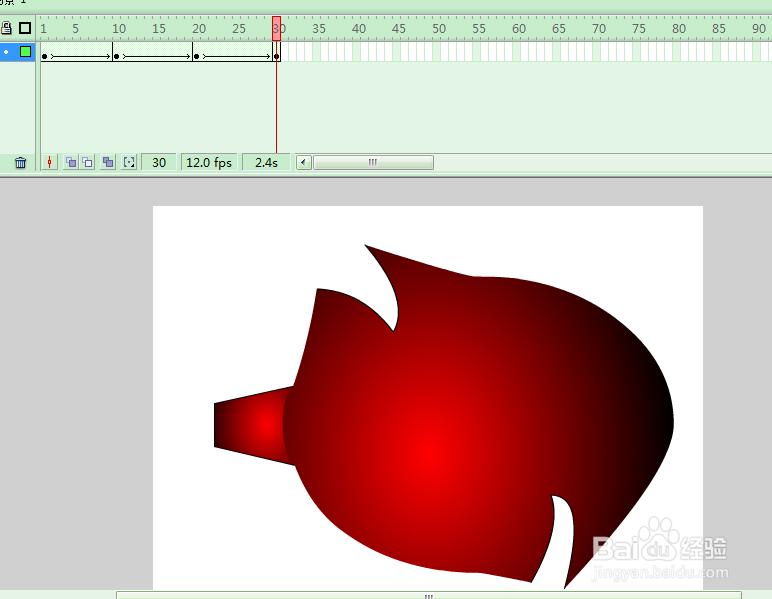Click the lock all layers icon
772x599 pixels.
click(6, 28)
